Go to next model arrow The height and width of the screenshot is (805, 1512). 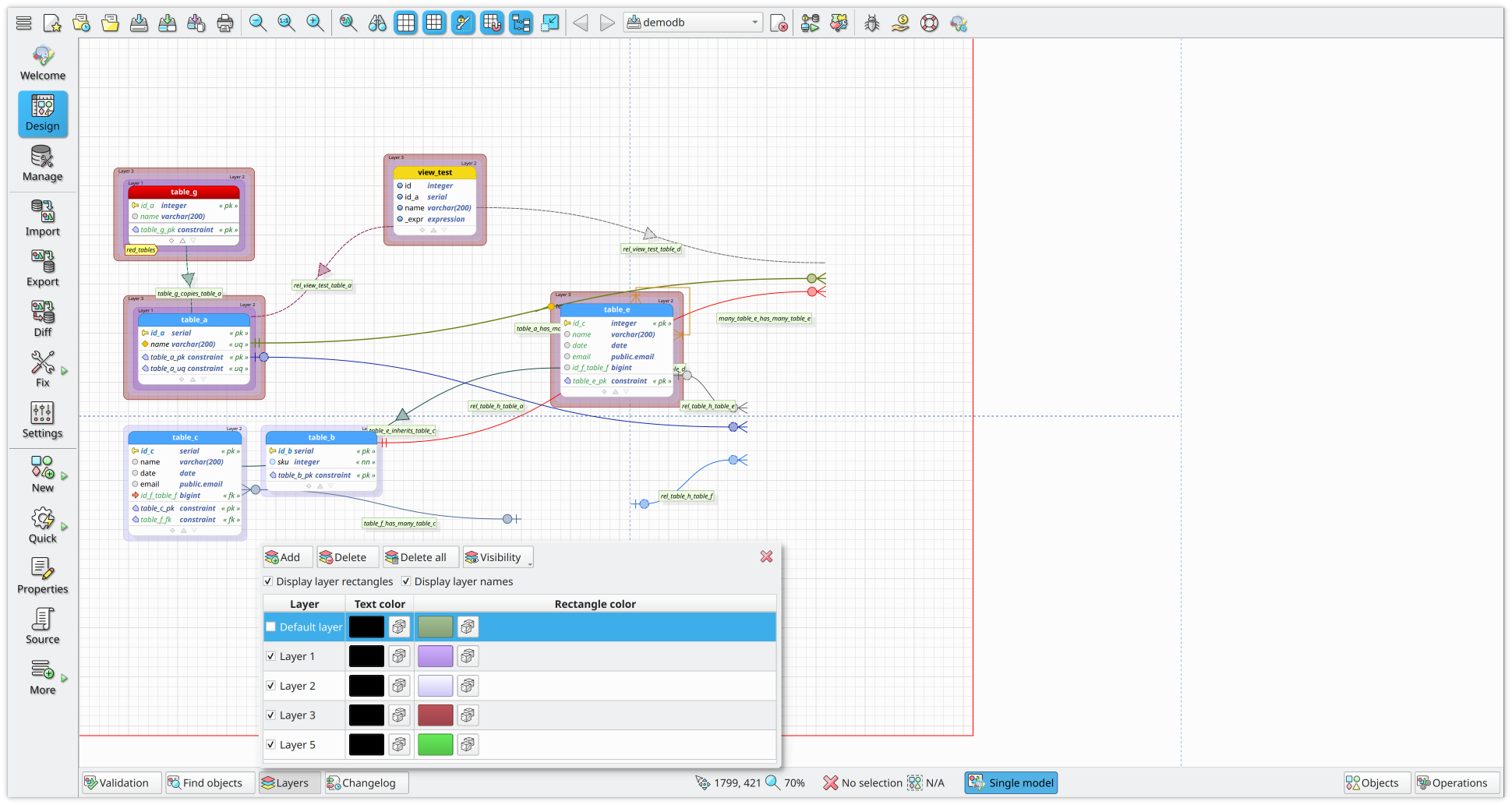[x=608, y=23]
